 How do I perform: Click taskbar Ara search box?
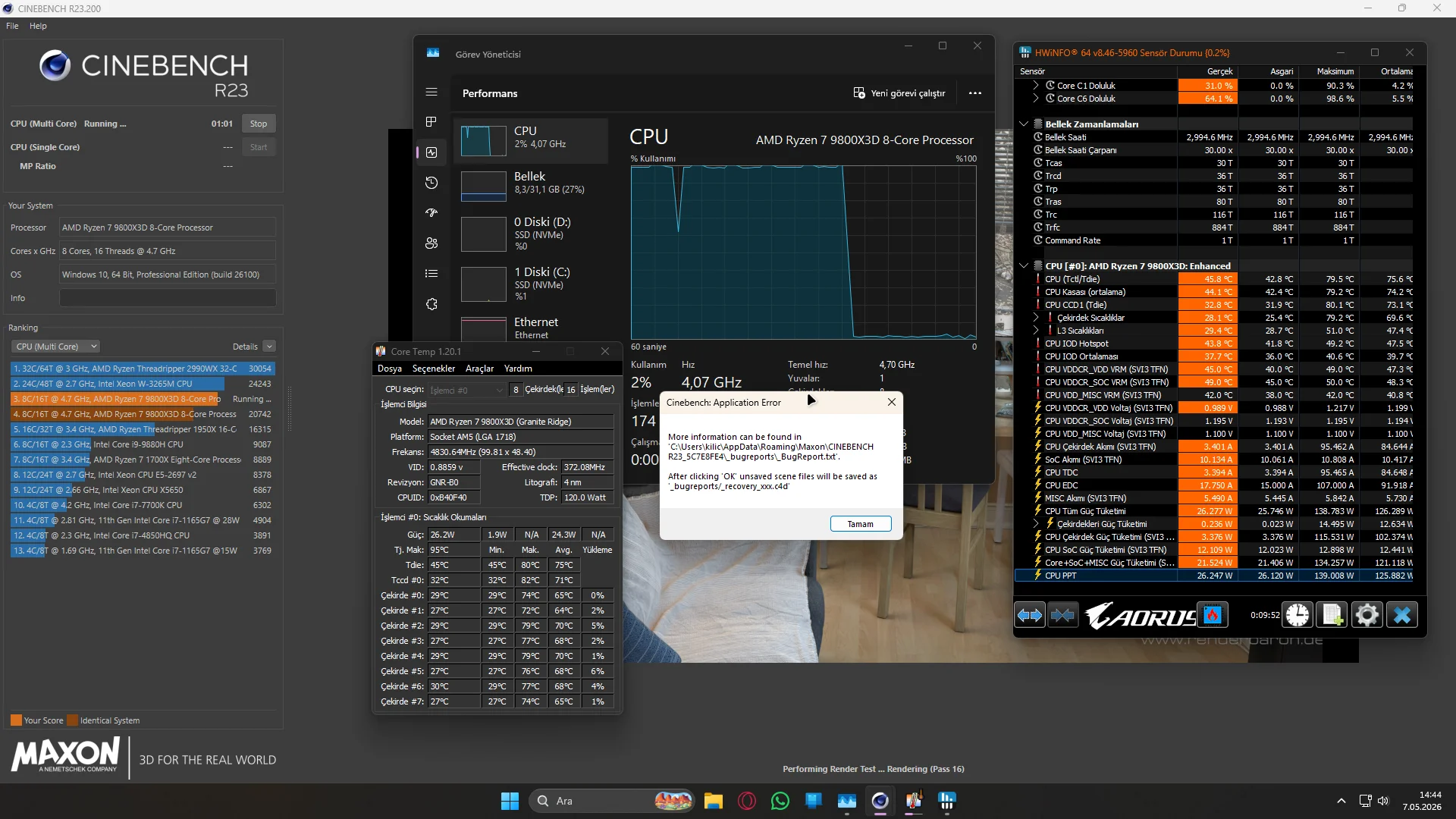[612, 801]
